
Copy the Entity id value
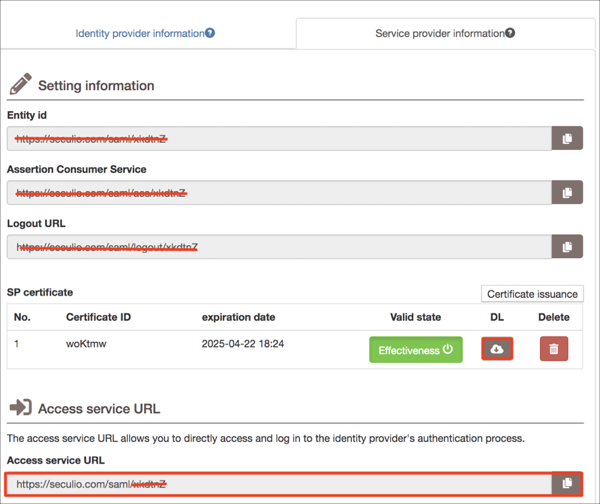[567, 138]
